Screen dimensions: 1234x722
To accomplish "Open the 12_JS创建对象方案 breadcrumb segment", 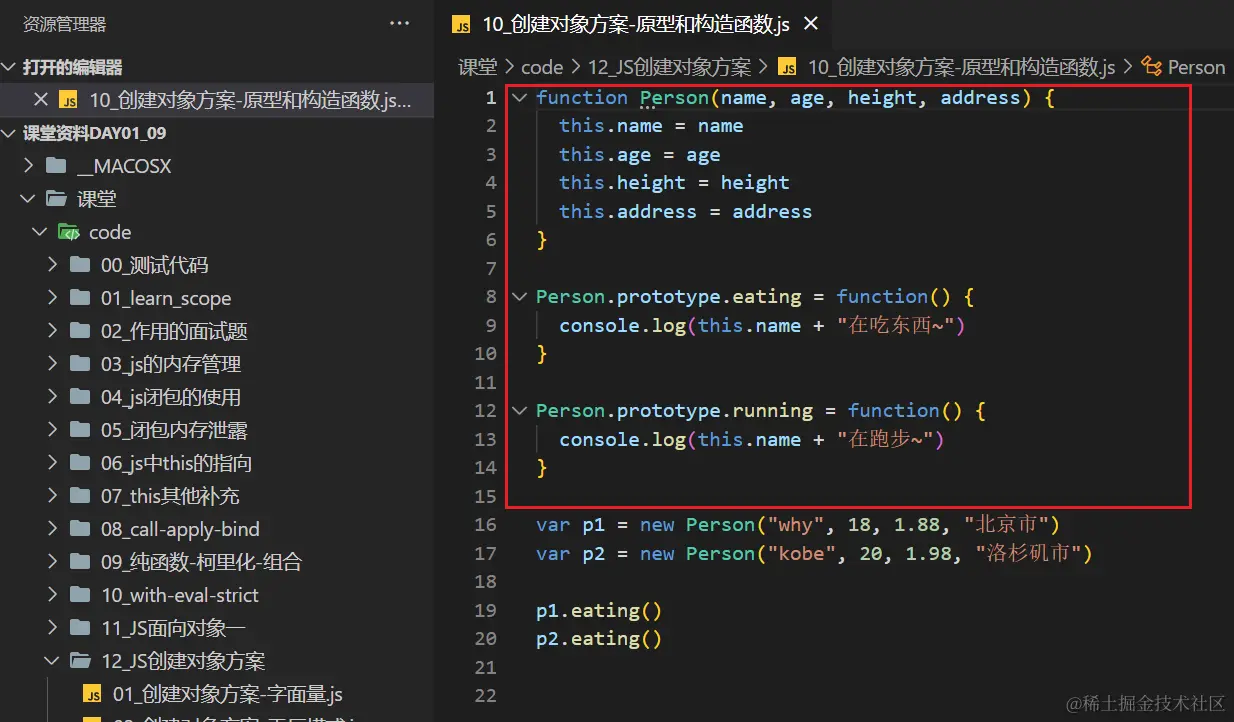I will click(x=669, y=67).
